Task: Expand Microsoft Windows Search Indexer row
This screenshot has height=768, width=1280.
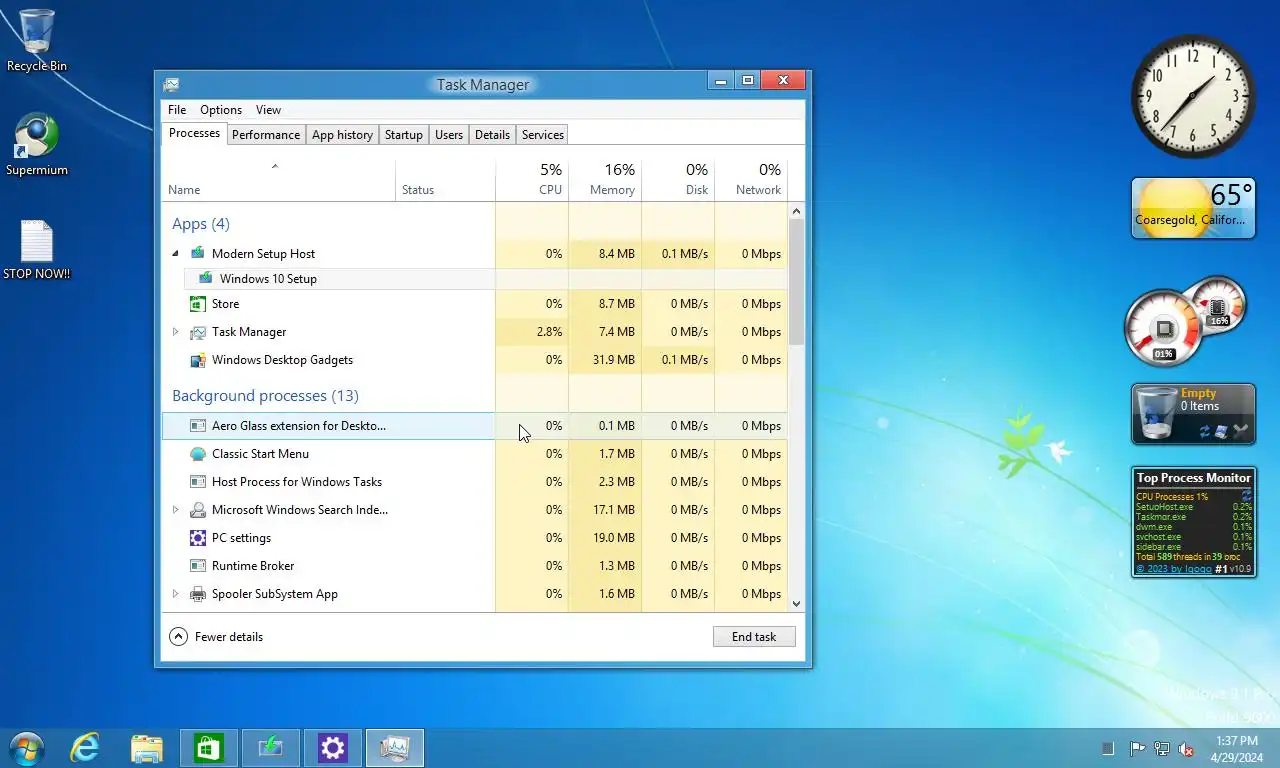Action: (x=175, y=509)
